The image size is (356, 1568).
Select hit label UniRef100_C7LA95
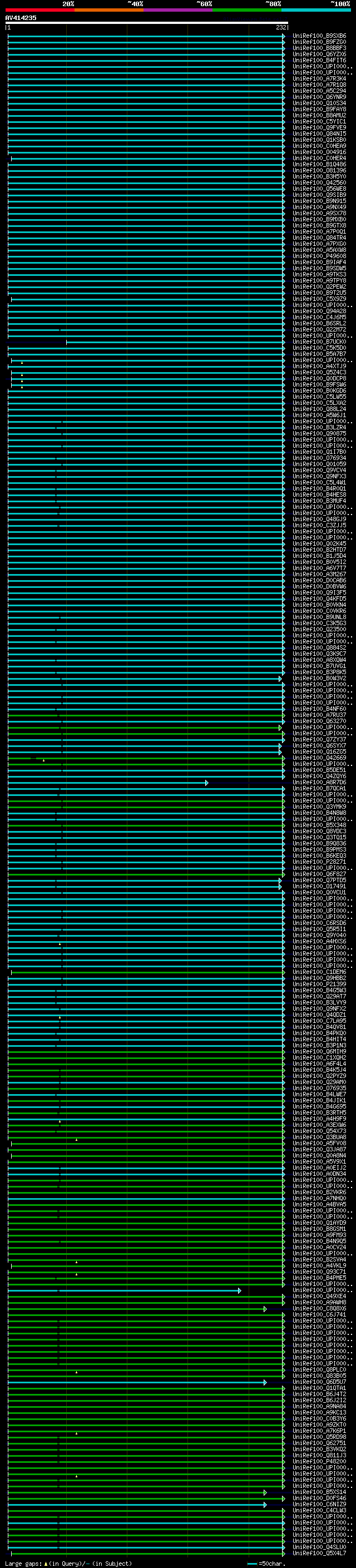[x=319, y=1021]
